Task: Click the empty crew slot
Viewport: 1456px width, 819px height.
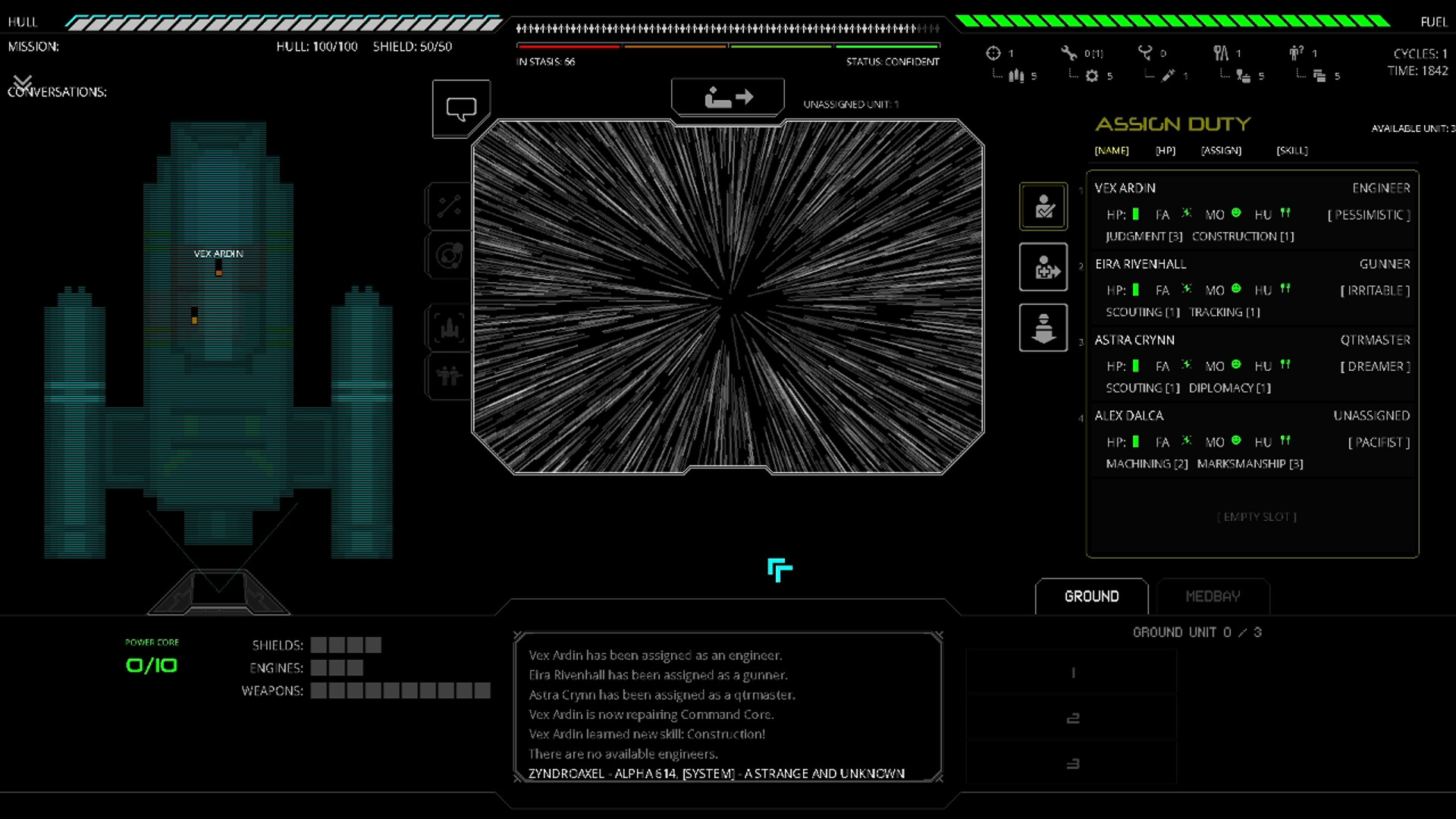Action: [x=1257, y=516]
